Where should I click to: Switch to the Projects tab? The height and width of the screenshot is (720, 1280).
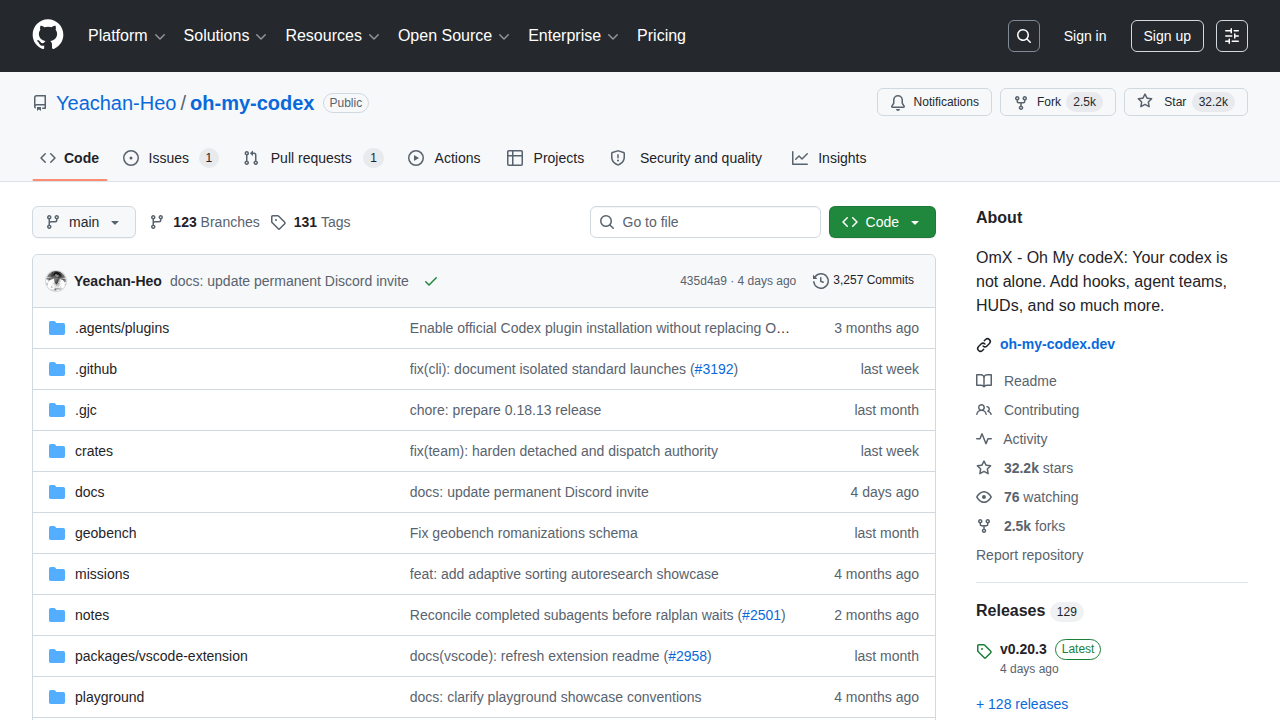(x=546, y=158)
